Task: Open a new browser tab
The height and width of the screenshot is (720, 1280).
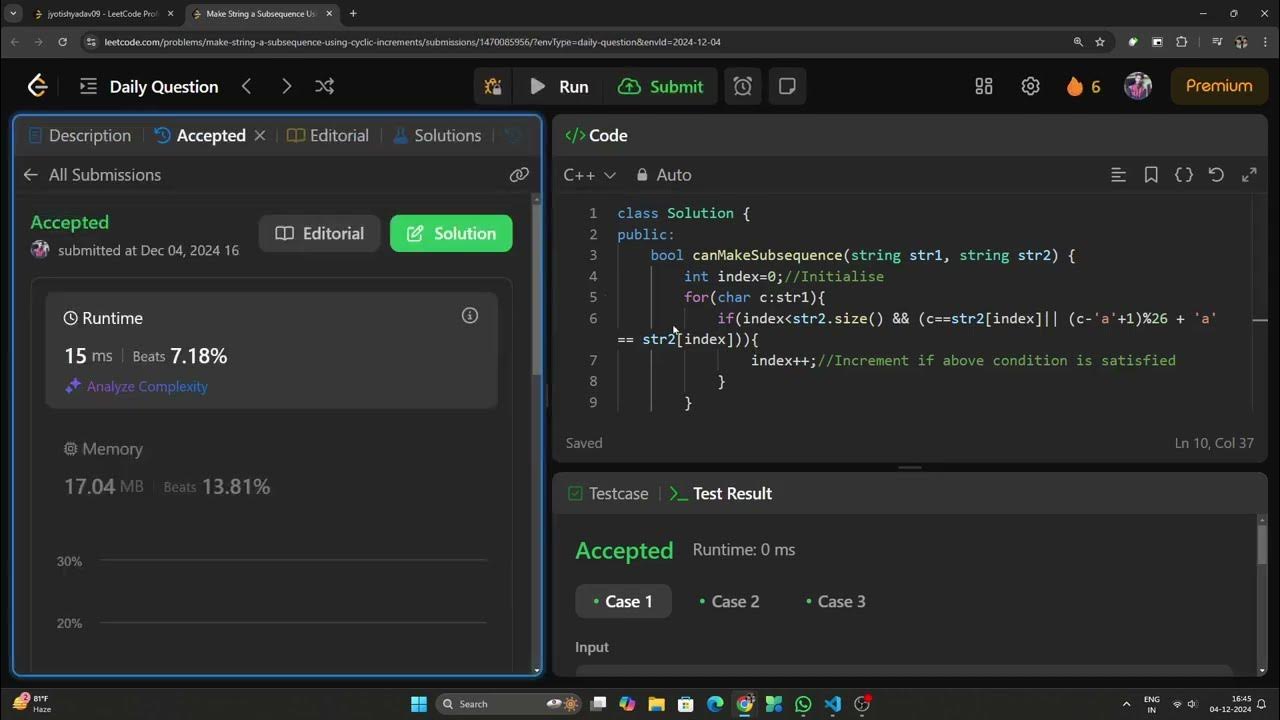Action: pos(353,14)
